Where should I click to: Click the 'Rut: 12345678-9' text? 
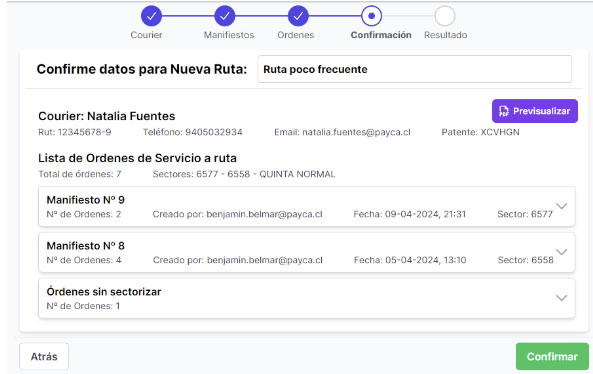tap(75, 132)
